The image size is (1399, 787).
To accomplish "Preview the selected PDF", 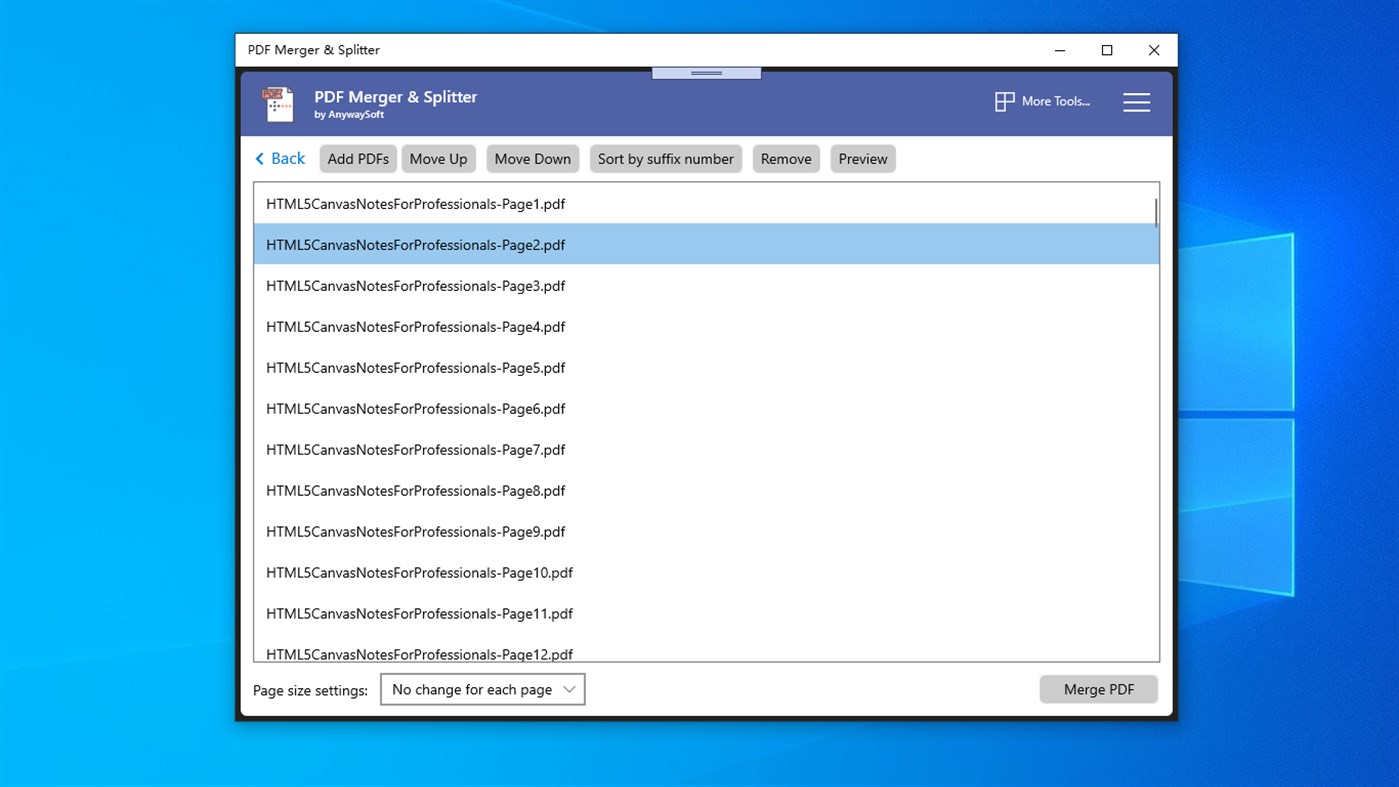I will coord(862,158).
